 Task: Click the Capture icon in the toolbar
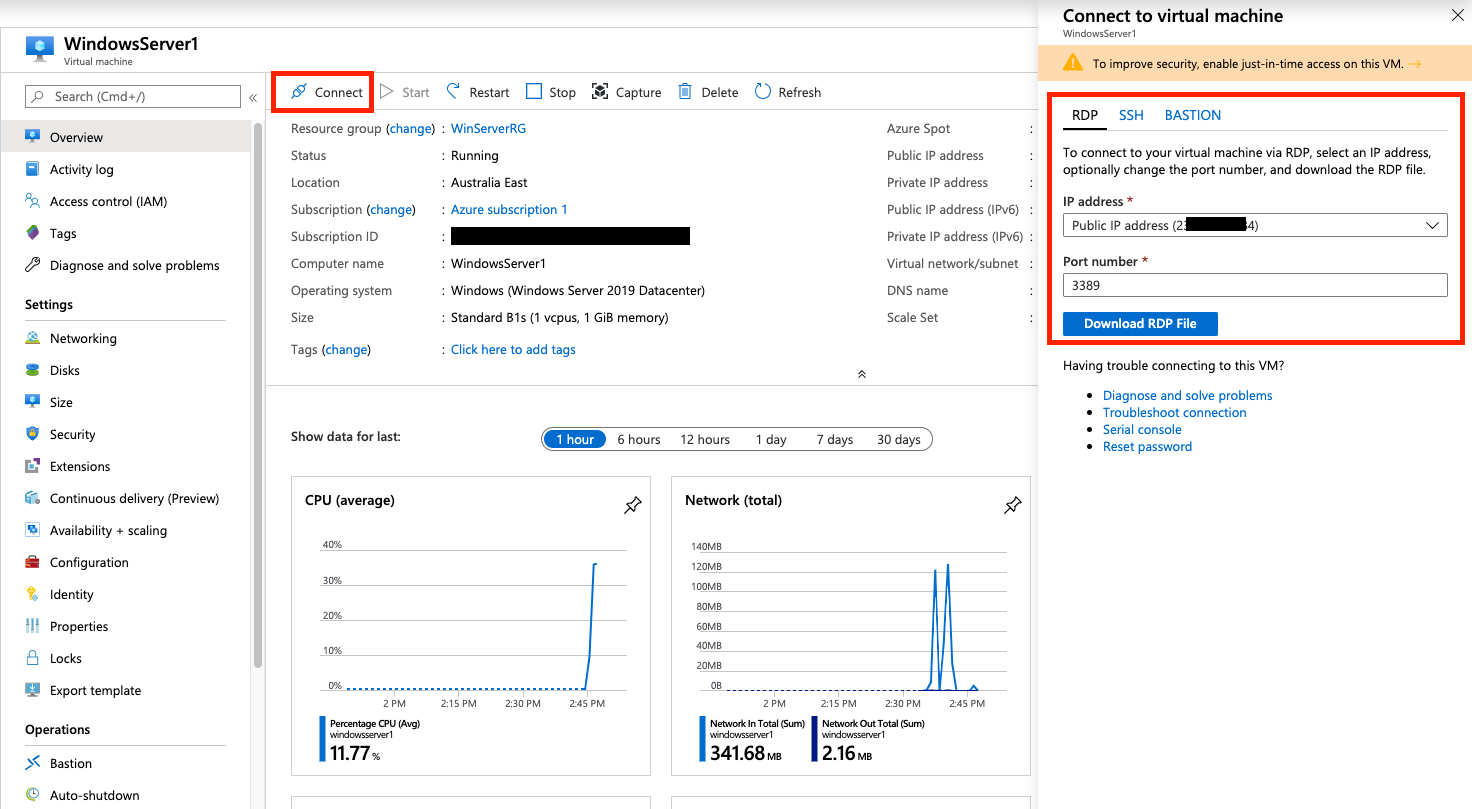point(600,92)
